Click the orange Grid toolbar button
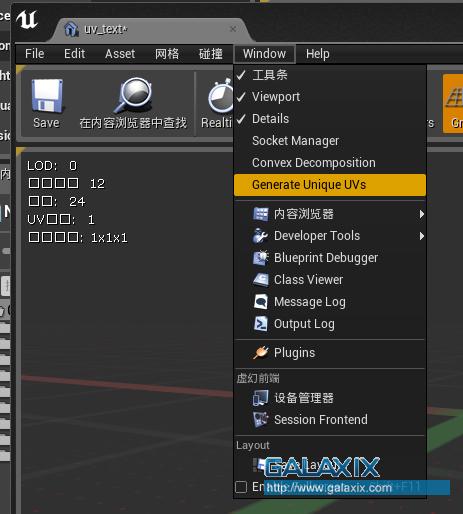Screen dimensions: 463x514 [x=453, y=104]
